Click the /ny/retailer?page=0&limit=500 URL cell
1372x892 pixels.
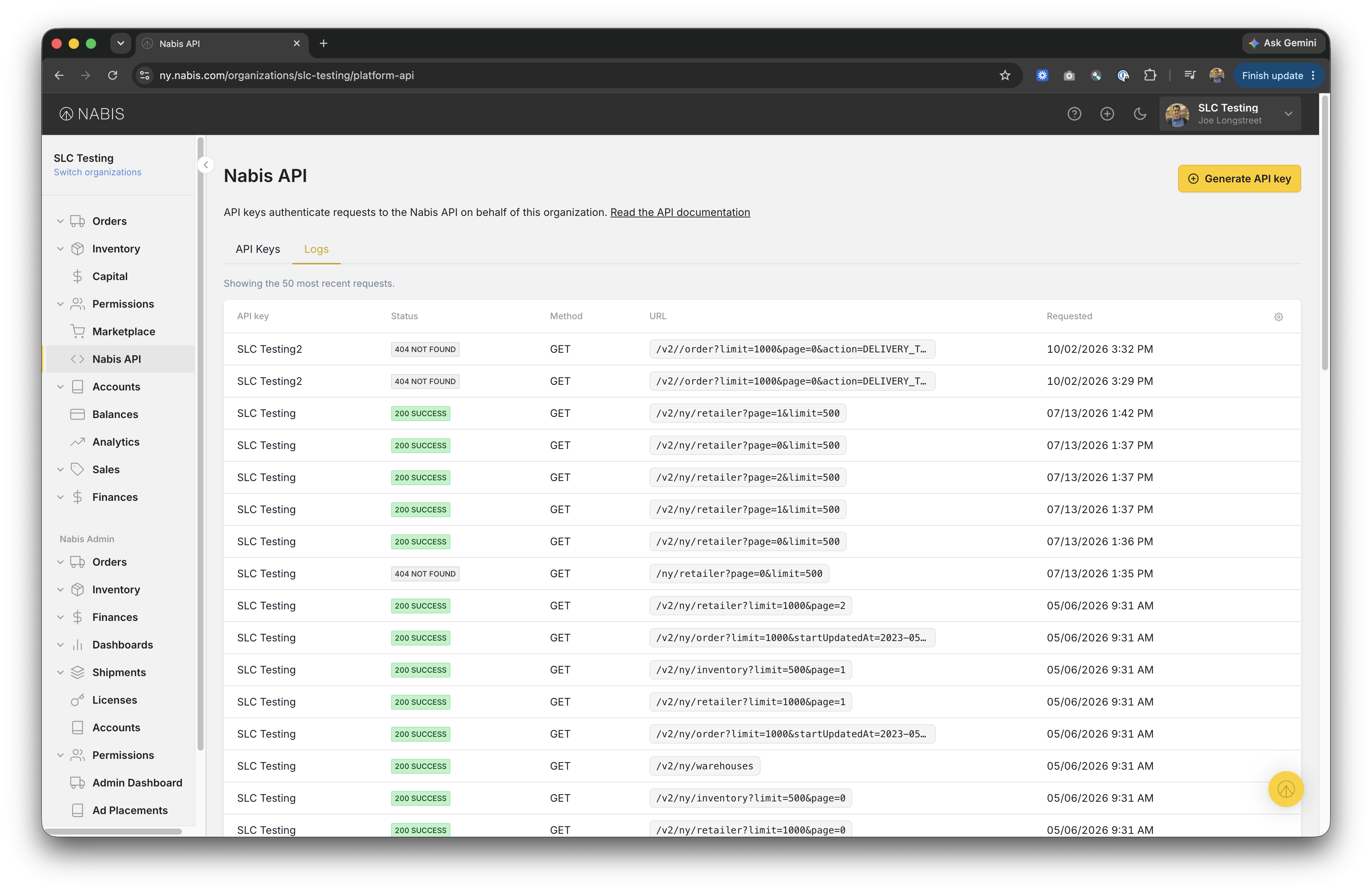(739, 574)
